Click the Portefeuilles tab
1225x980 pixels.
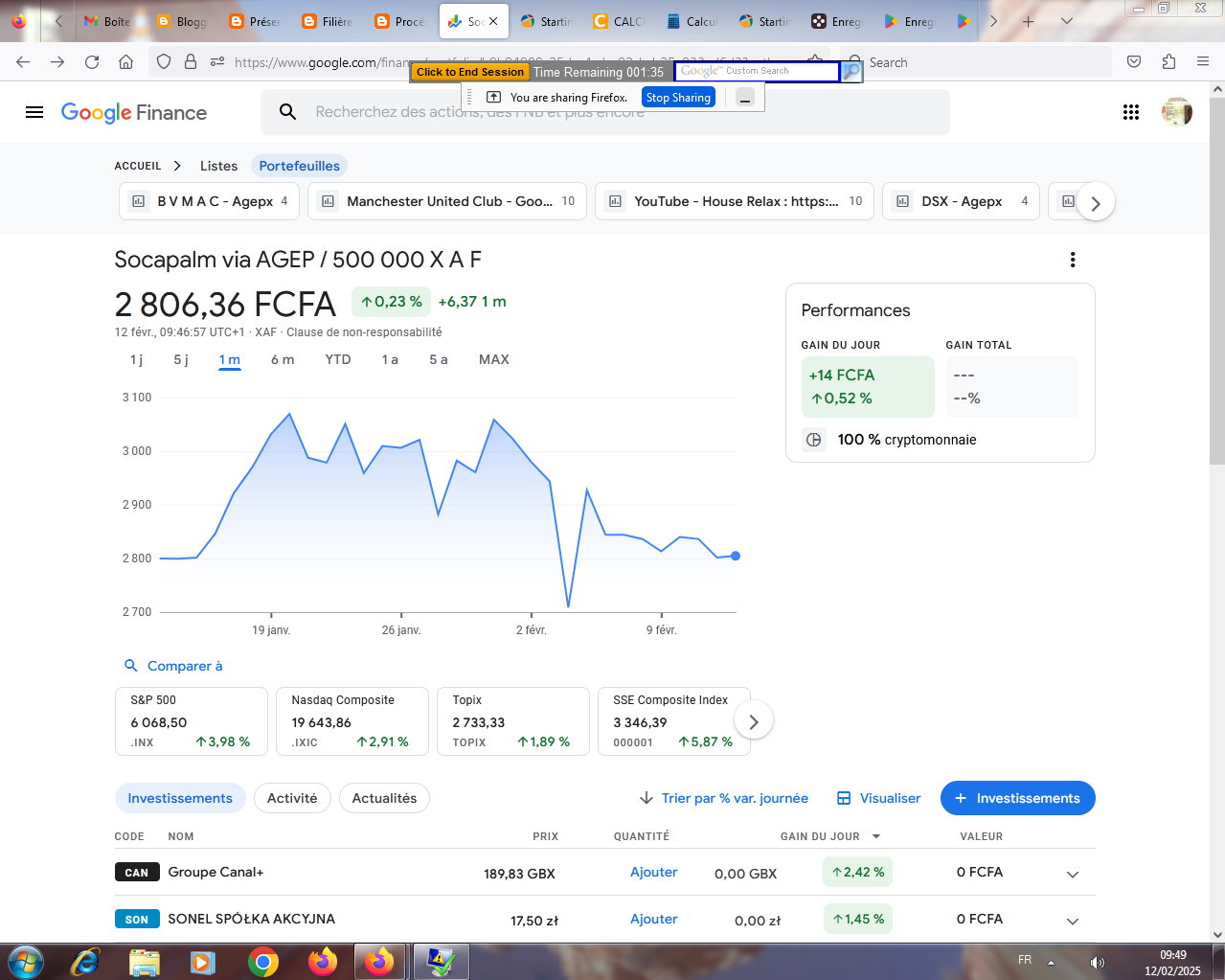click(300, 166)
